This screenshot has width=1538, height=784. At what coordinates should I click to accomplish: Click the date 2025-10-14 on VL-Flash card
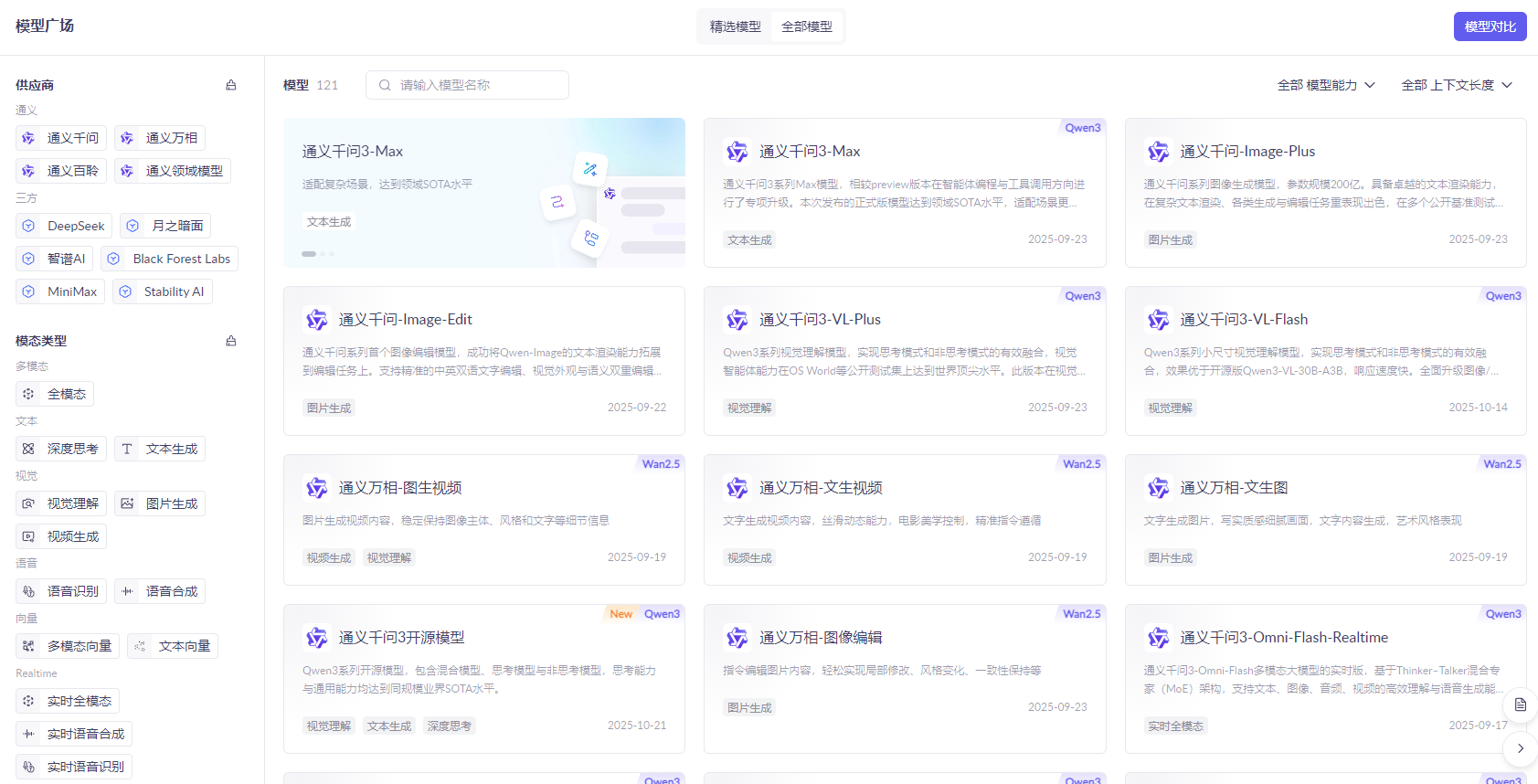click(1478, 408)
